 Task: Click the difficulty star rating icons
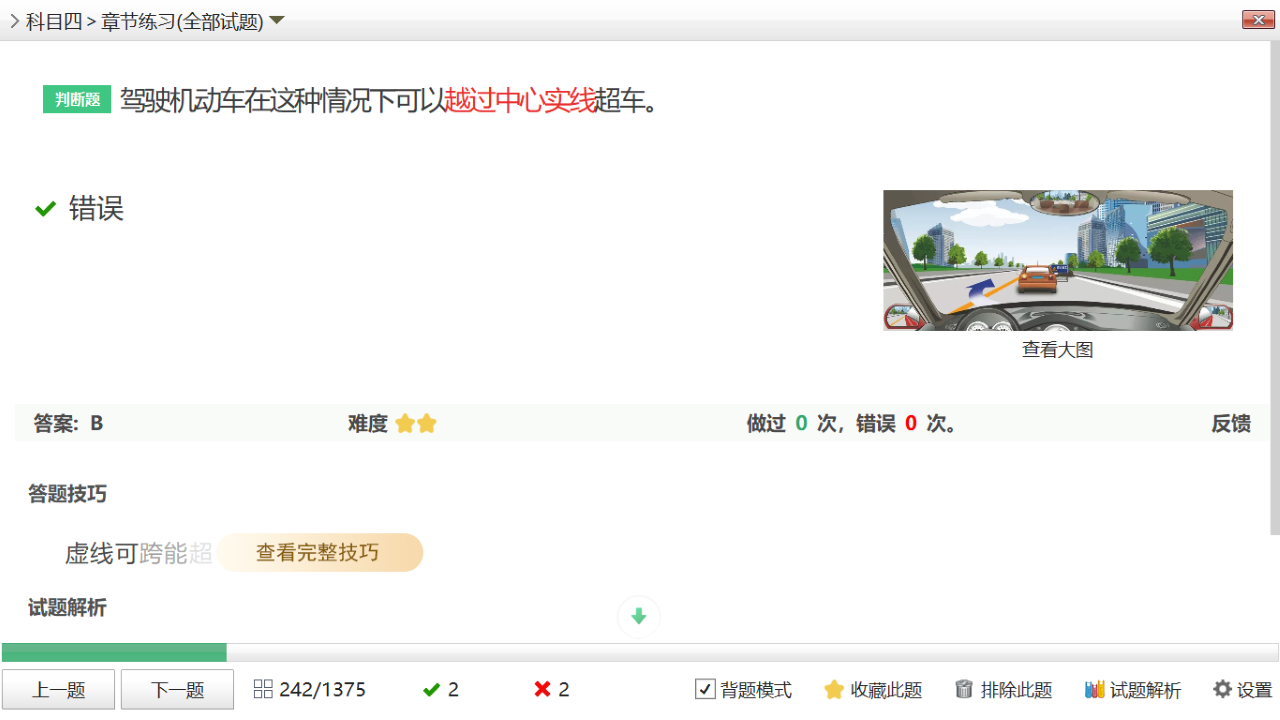click(416, 423)
